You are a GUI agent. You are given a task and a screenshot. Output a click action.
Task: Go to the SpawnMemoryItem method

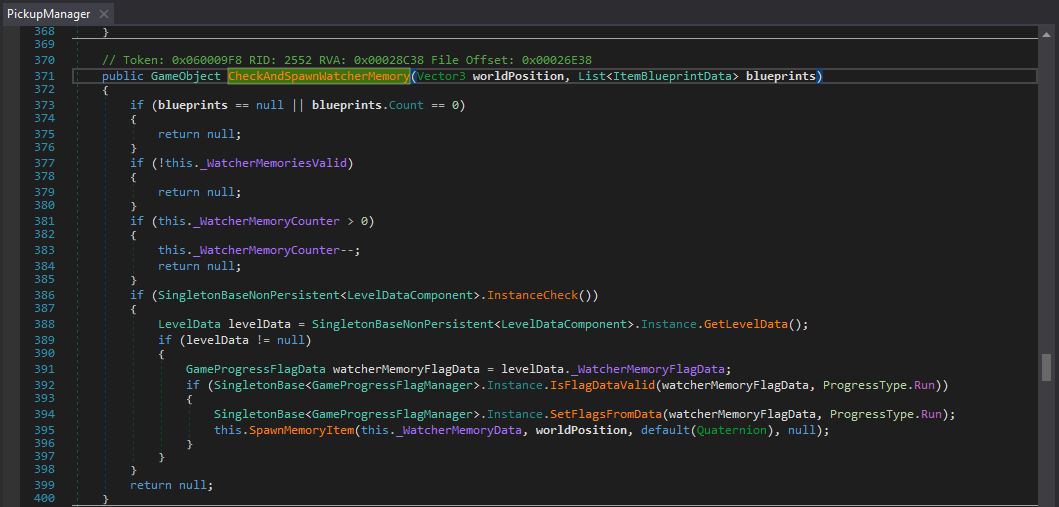pos(295,430)
